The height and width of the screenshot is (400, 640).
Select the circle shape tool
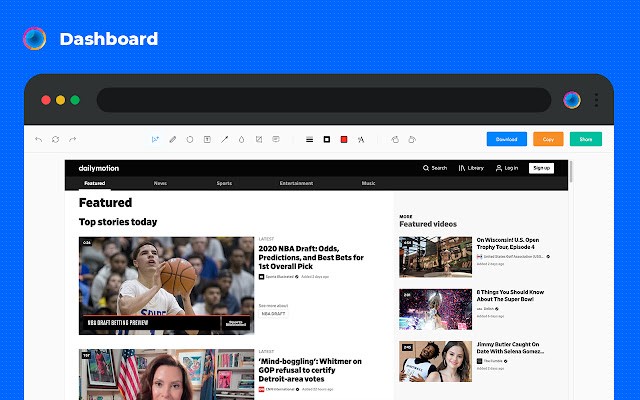click(190, 140)
